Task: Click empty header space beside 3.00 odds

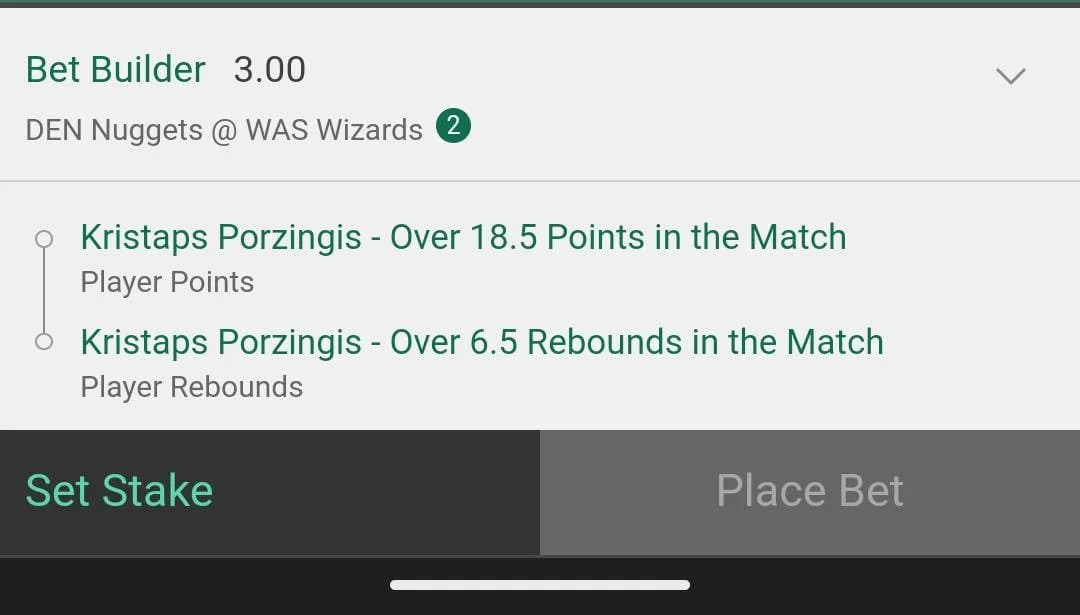Action: point(647,70)
